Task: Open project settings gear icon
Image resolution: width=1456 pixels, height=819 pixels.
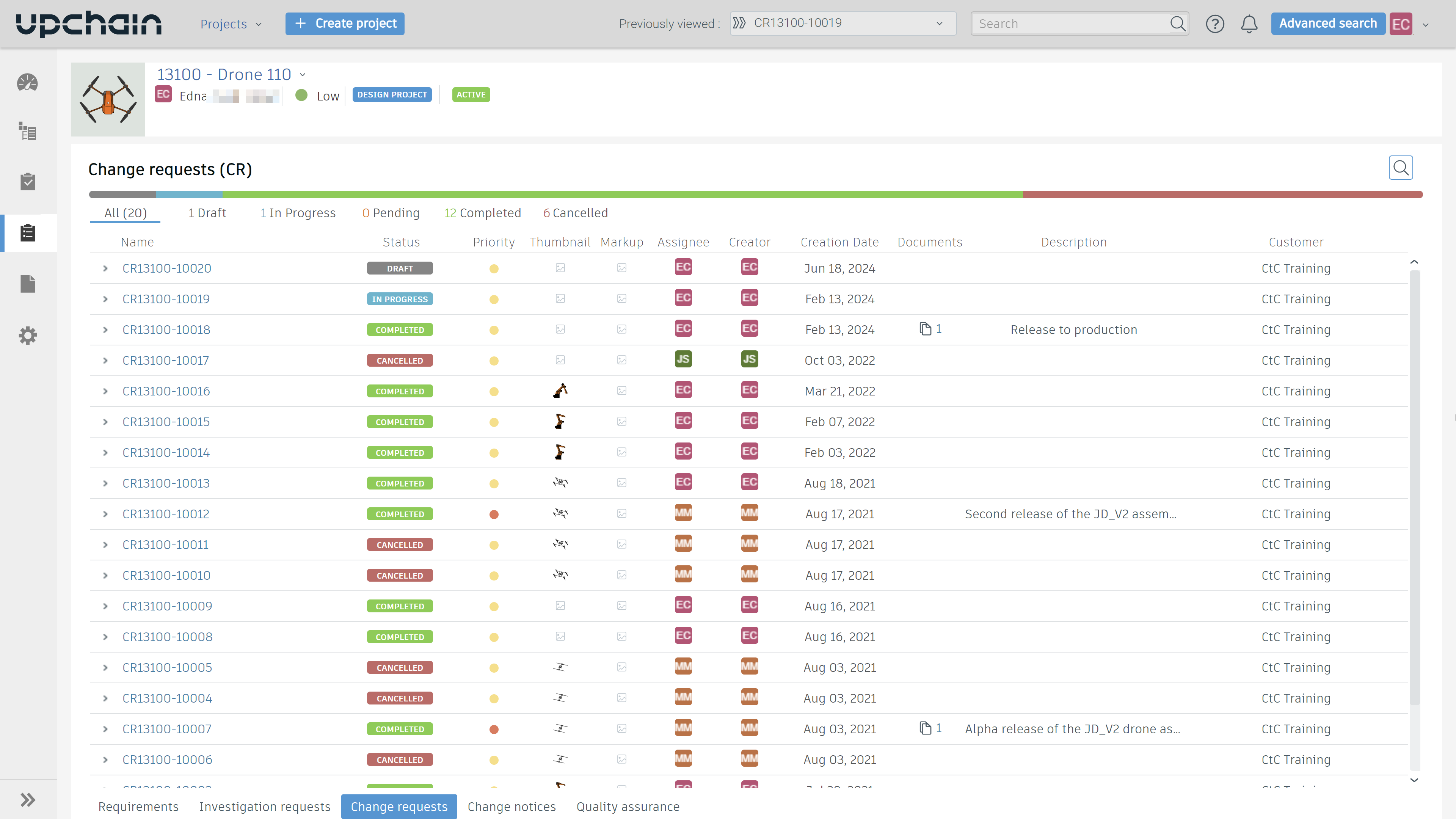Action: coord(27,335)
